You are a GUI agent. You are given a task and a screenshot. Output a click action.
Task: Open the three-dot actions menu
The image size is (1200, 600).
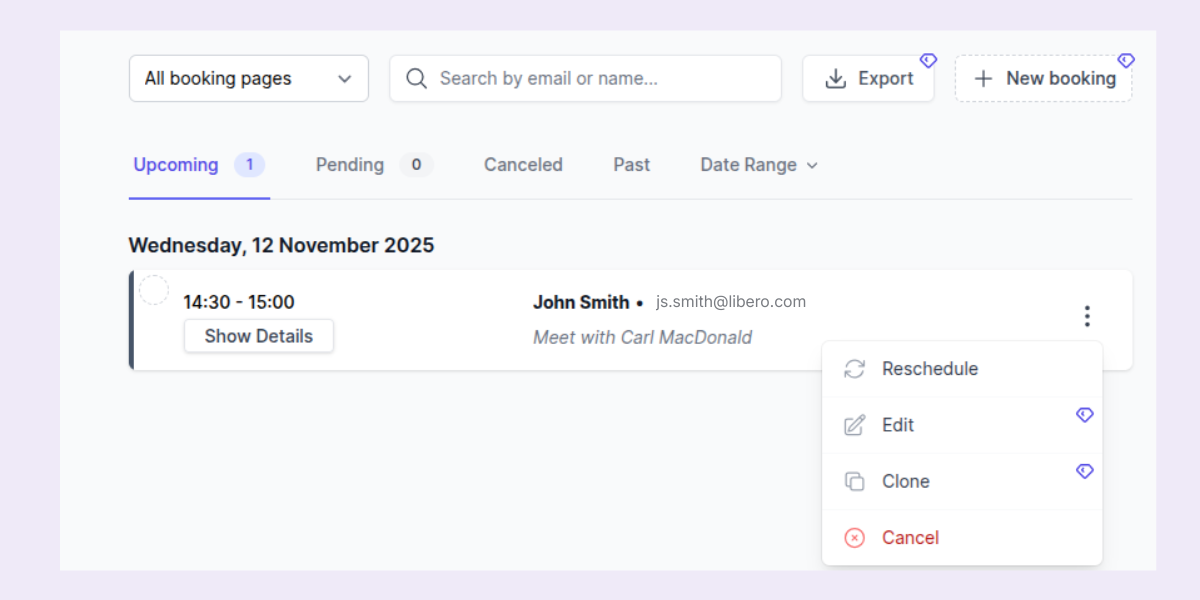pos(1087,315)
